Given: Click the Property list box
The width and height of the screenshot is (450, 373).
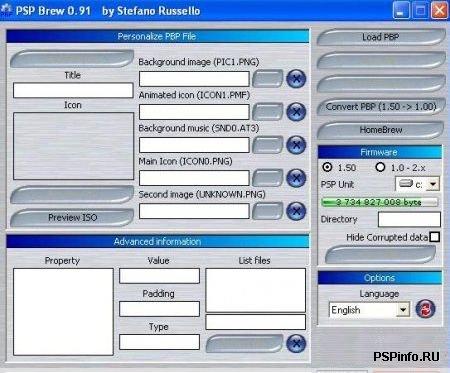Looking at the screenshot, I should 63,312.
